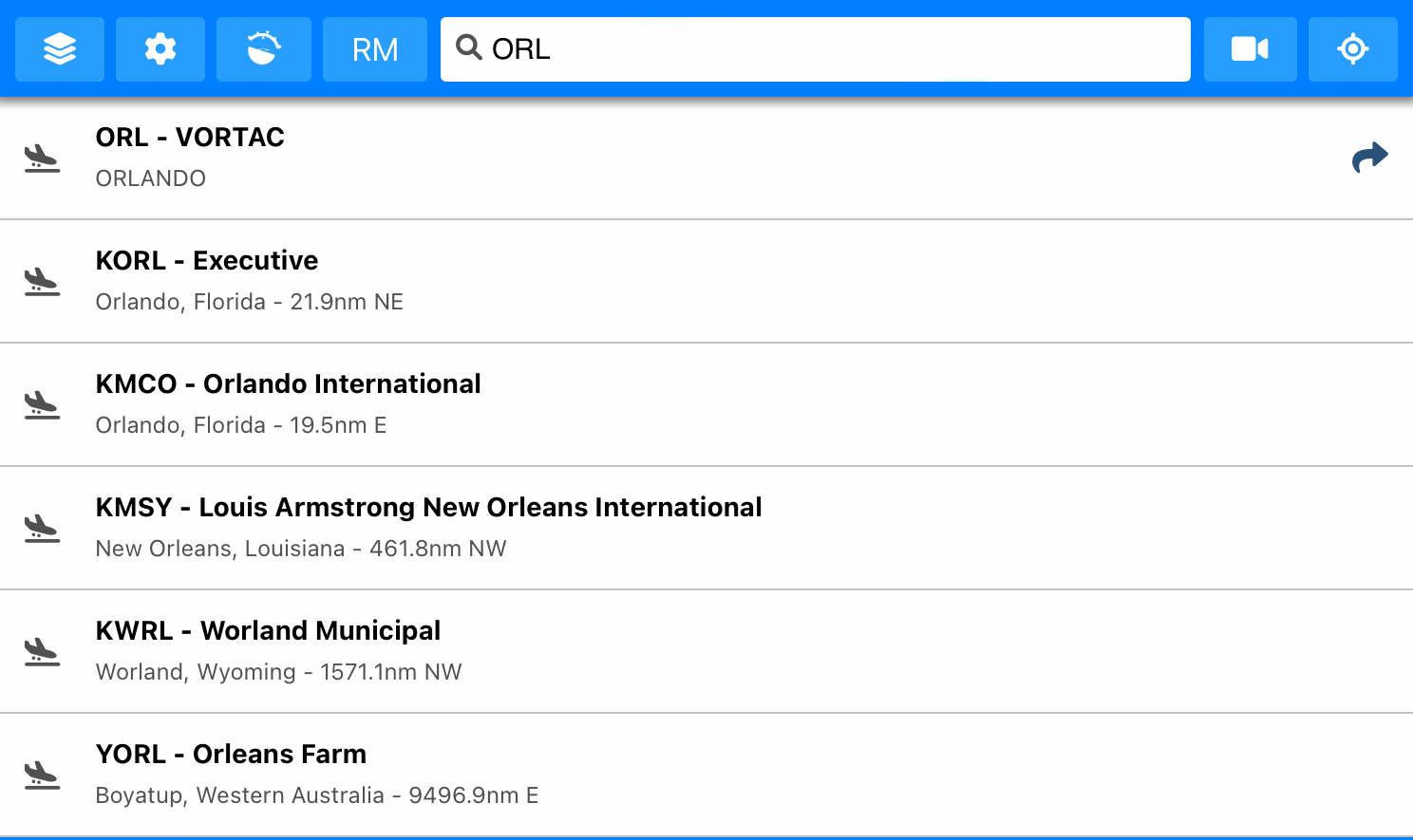Screen dimensions: 1413x840
Task: Click the RM toolbar button
Action: (375, 48)
